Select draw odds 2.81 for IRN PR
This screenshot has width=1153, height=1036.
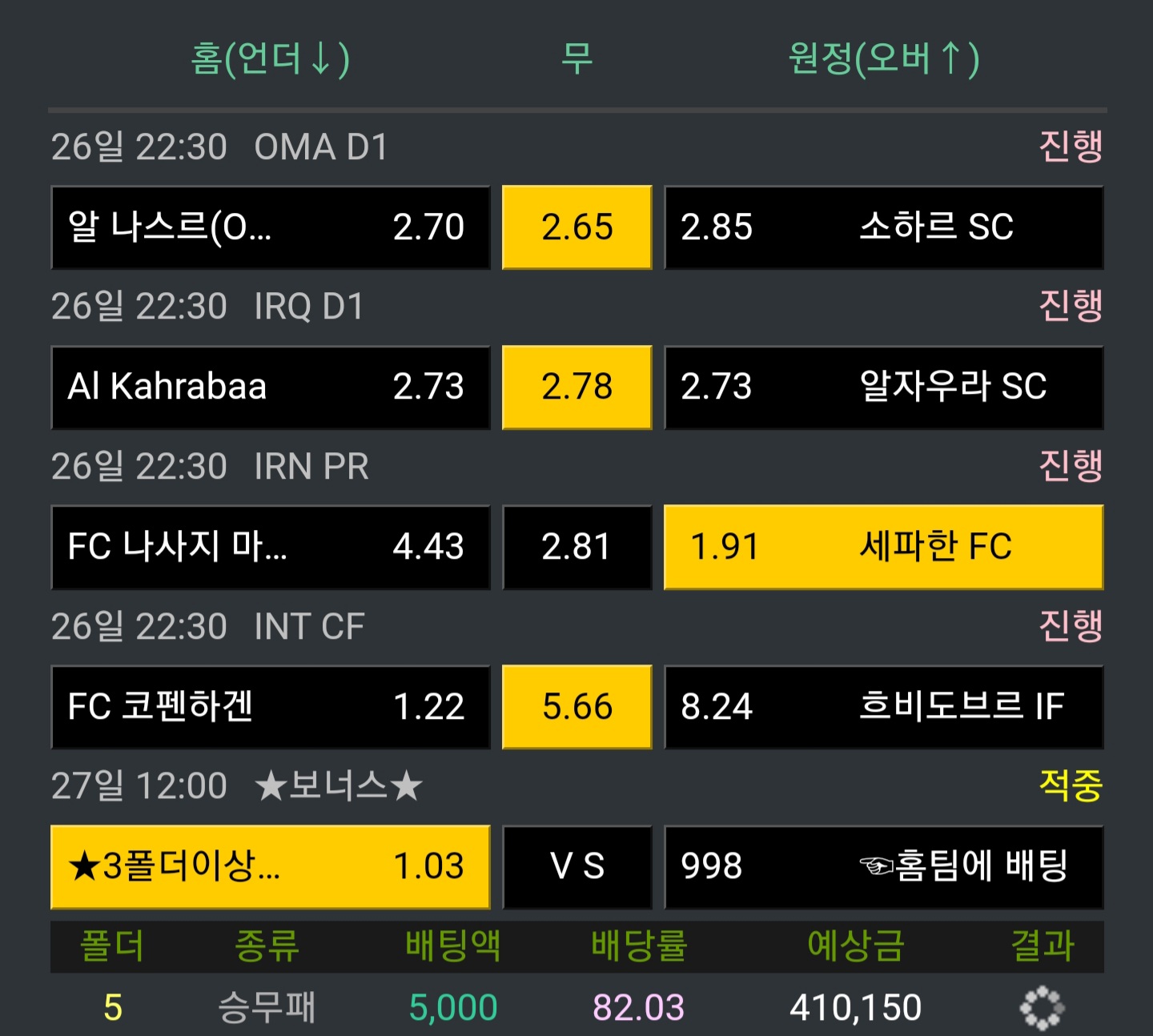click(576, 548)
